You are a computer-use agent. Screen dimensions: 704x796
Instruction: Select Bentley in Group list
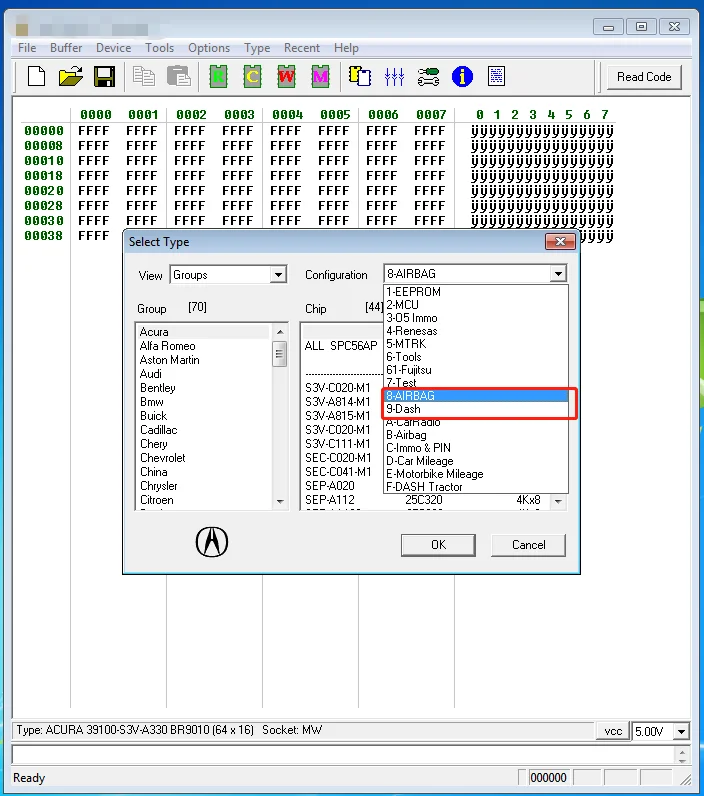tap(203, 388)
